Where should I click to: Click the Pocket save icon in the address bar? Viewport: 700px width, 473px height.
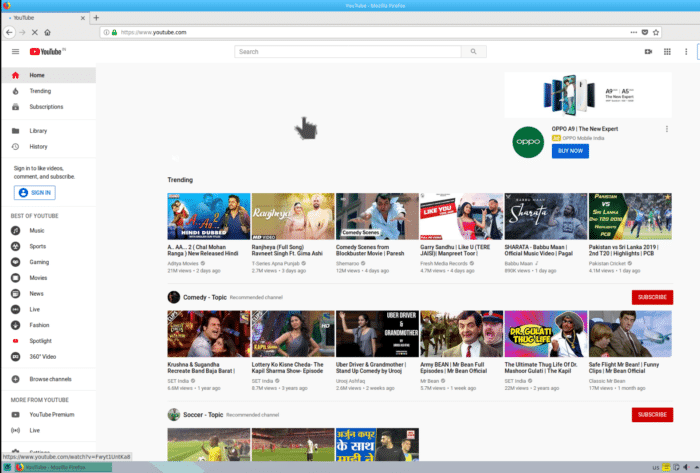pyautogui.click(x=645, y=32)
